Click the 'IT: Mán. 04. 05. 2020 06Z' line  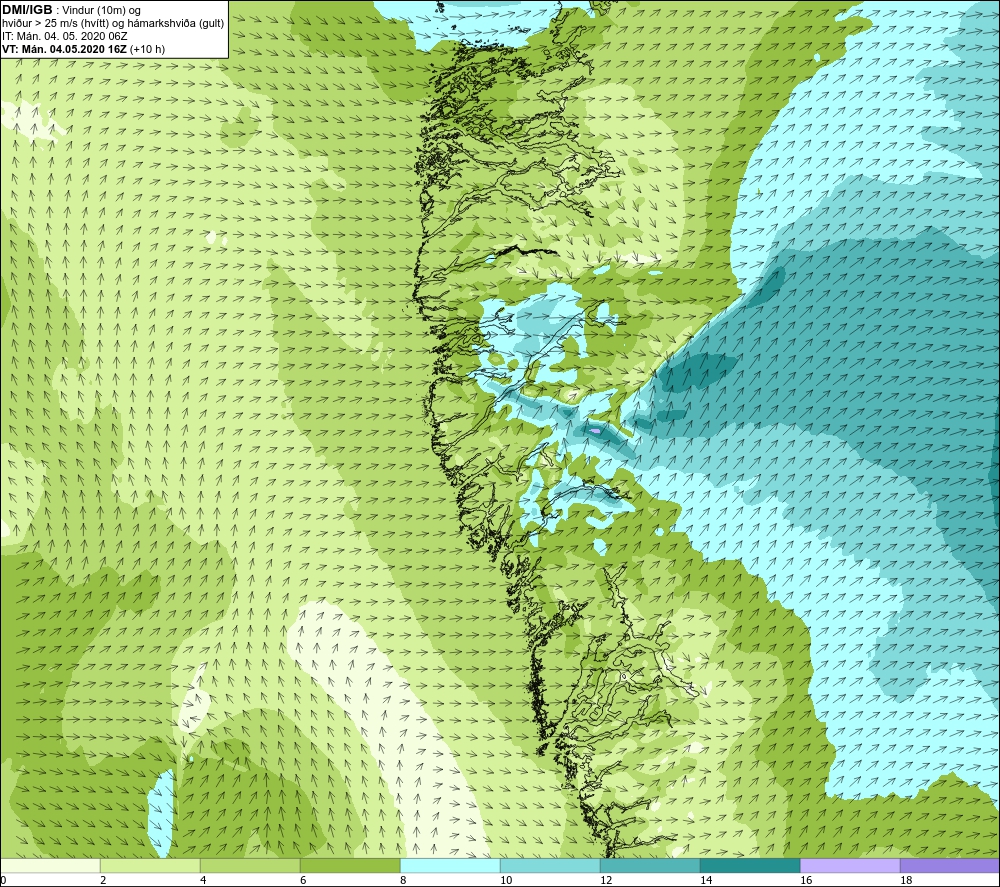pyautogui.click(x=64, y=36)
